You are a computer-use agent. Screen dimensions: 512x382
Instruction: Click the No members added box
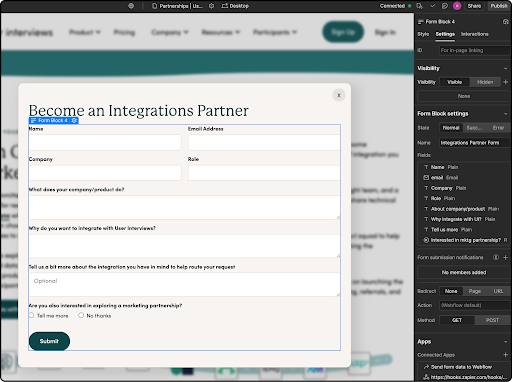[464, 272]
